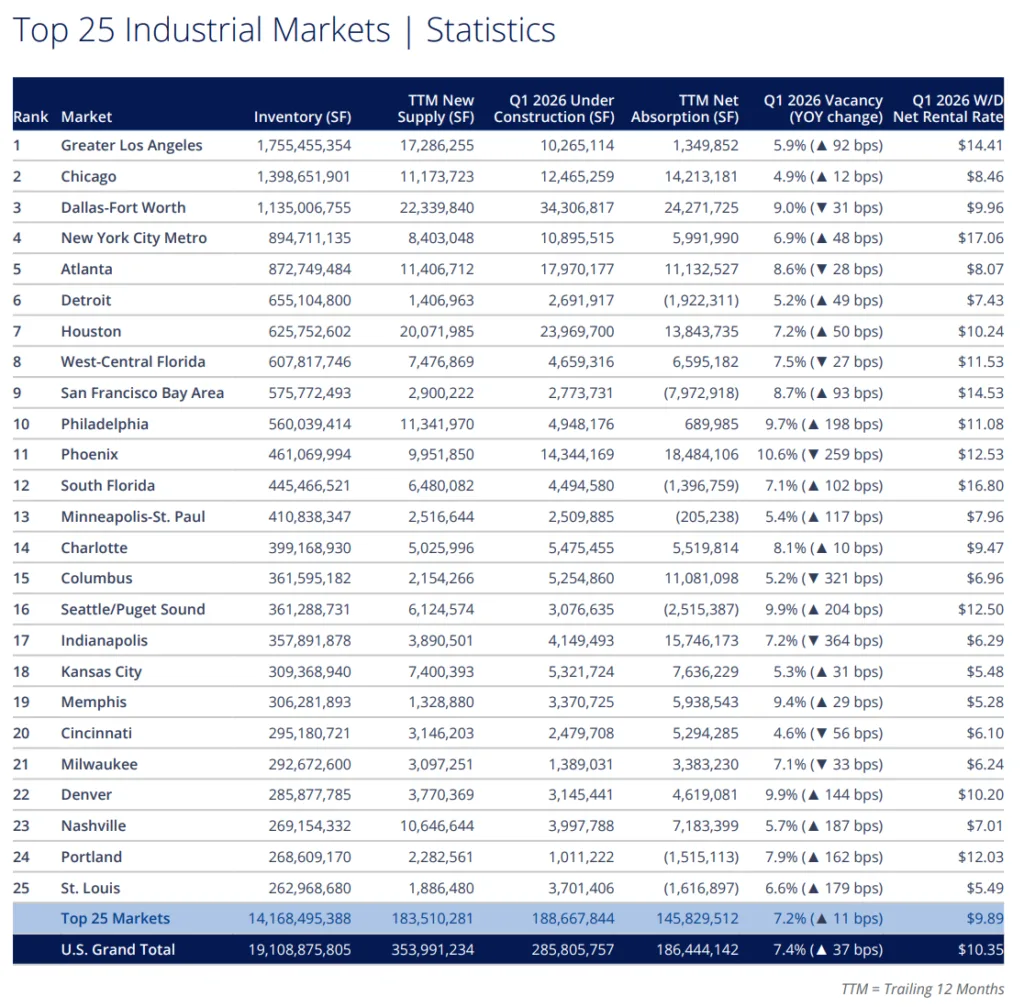1024x1007 pixels.
Task: Select the 'South Florida' market name
Action: (108, 486)
